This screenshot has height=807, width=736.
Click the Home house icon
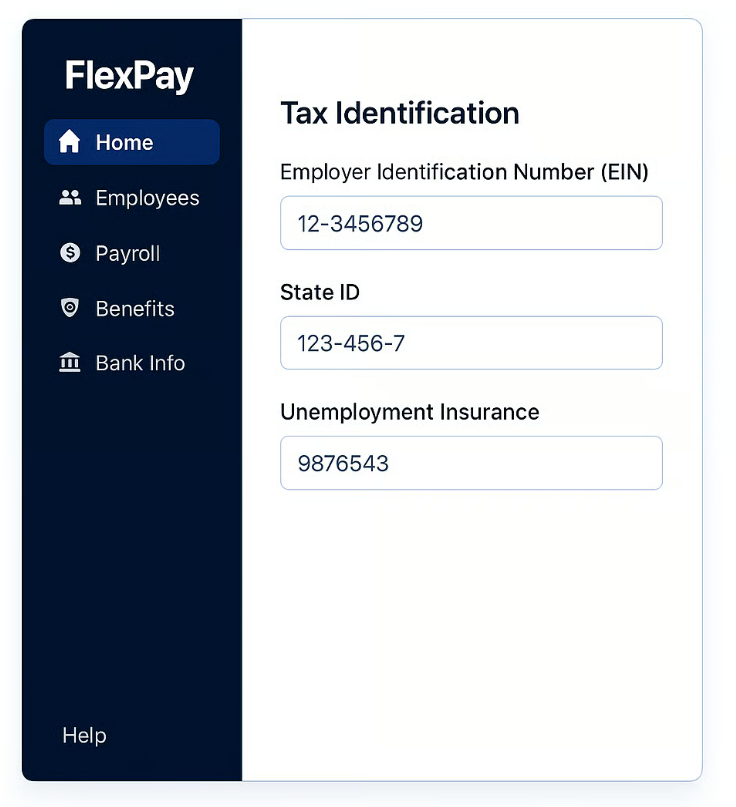click(69, 142)
